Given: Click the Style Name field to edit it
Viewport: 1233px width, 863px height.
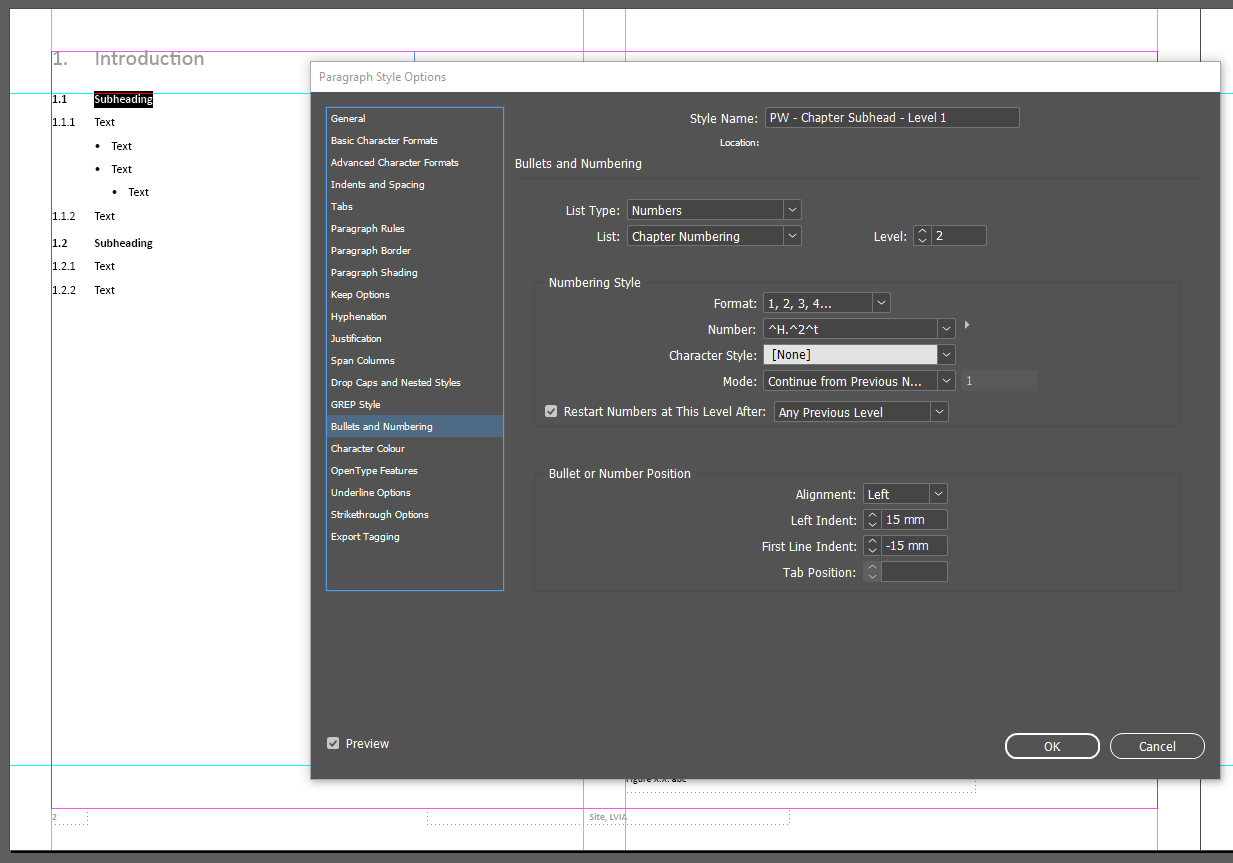Looking at the screenshot, I should 891,117.
